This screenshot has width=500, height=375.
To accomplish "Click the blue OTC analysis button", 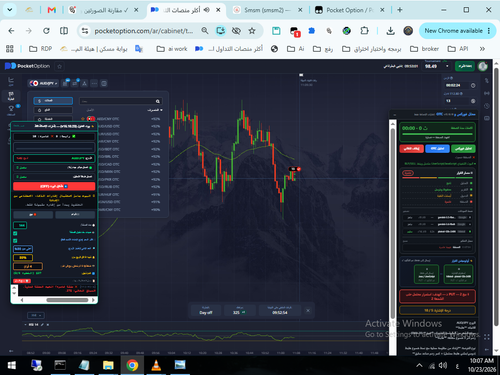I will [437, 148].
